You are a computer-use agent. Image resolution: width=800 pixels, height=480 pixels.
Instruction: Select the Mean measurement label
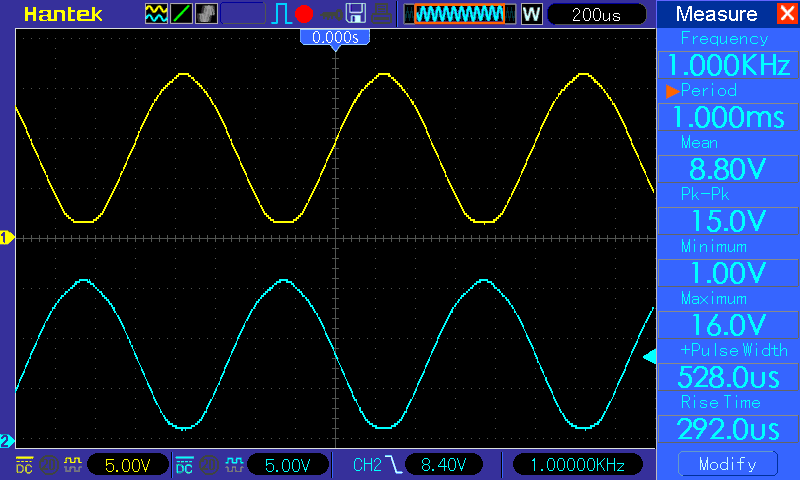pos(699,143)
